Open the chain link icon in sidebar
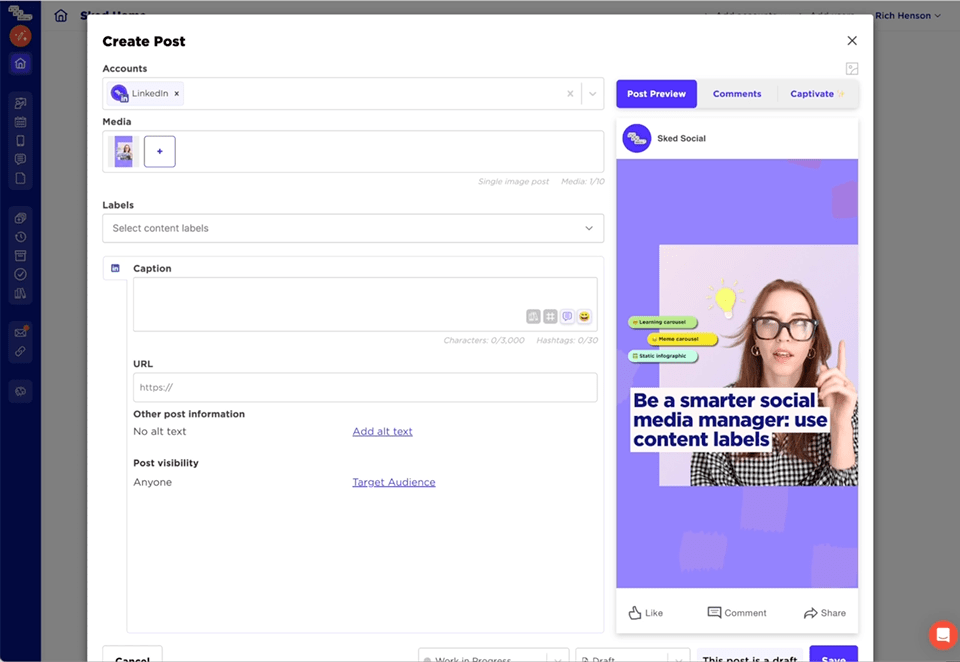This screenshot has width=960, height=662. point(20,352)
